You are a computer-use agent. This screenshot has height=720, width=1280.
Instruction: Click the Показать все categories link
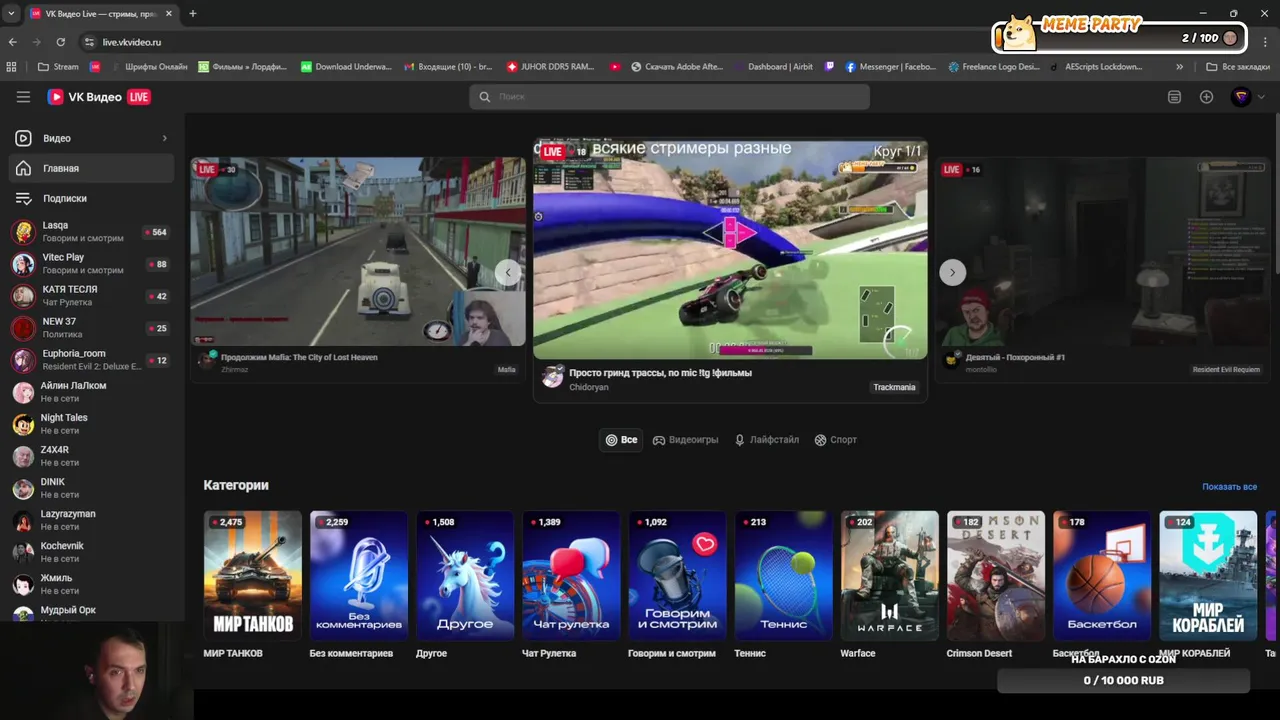[x=1229, y=487]
